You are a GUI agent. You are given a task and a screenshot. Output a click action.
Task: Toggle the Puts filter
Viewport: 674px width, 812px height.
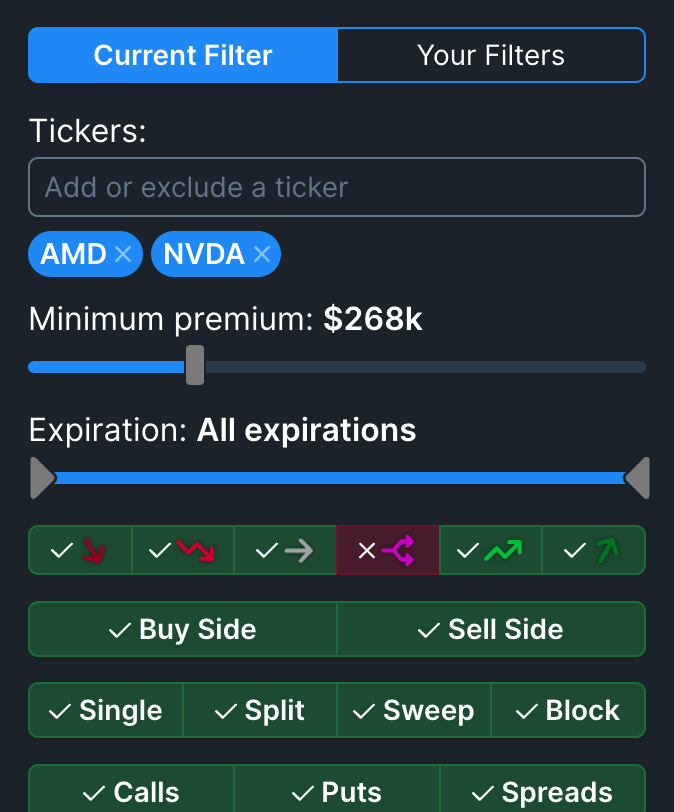coord(336,791)
